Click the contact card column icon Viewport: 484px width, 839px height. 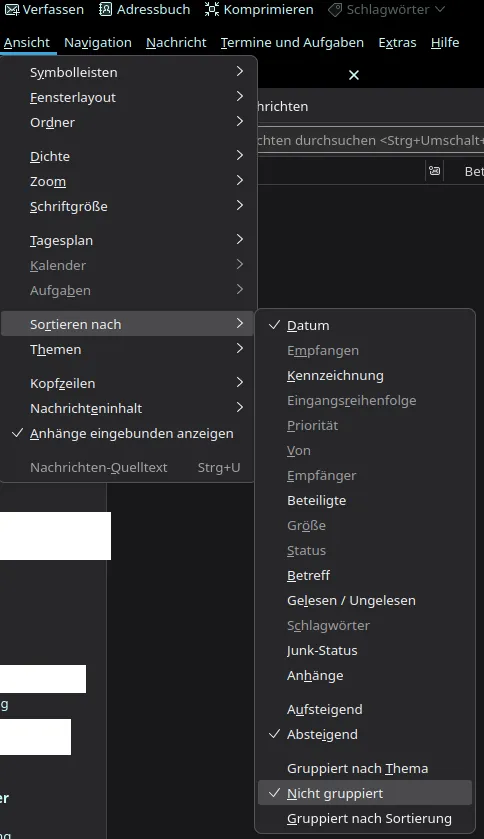[x=435, y=171]
